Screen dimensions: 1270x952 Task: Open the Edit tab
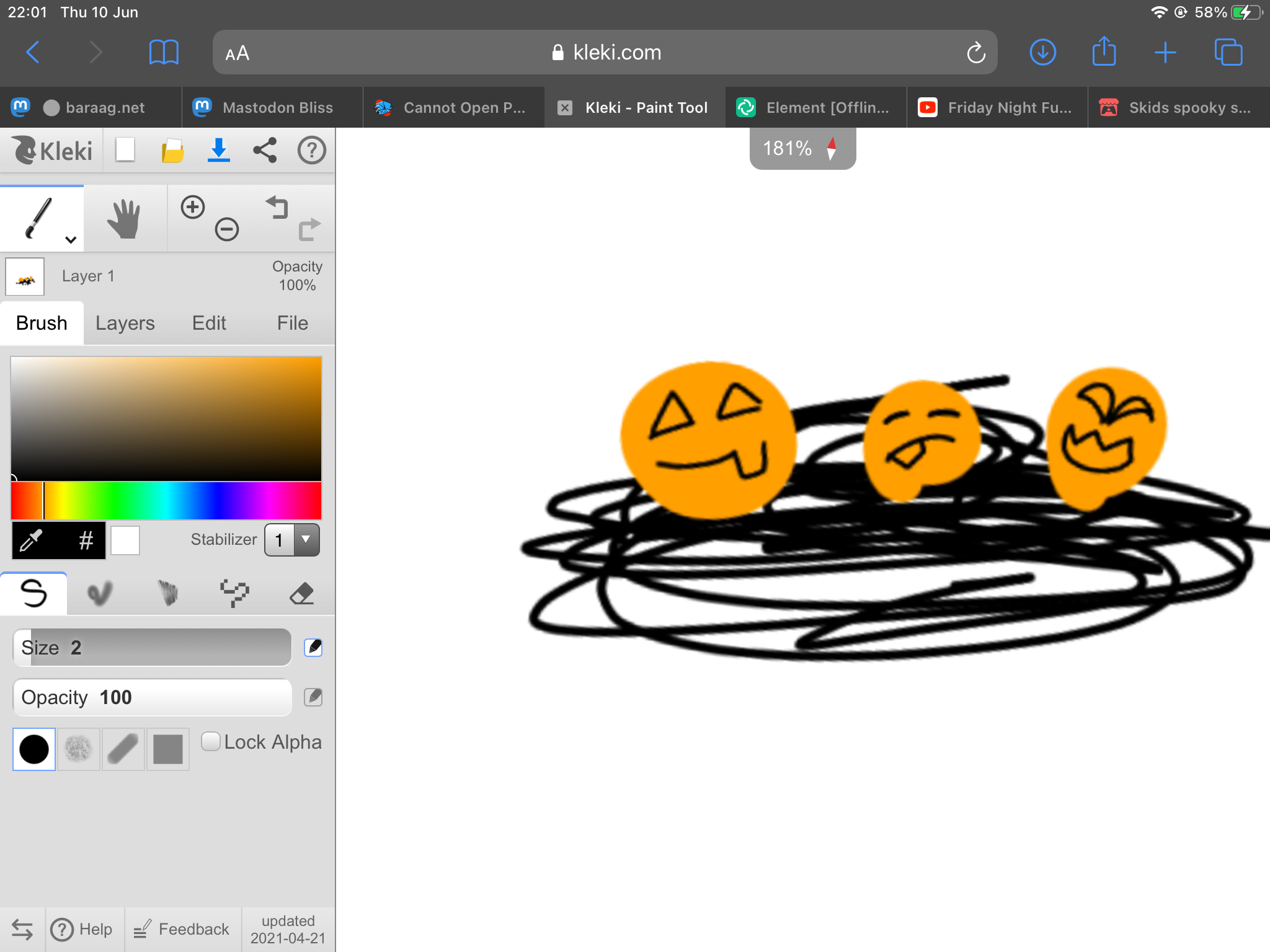209,323
